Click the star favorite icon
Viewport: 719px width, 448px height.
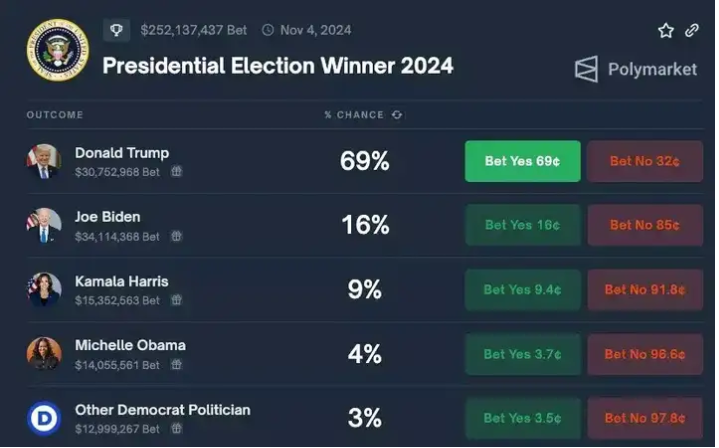click(665, 31)
